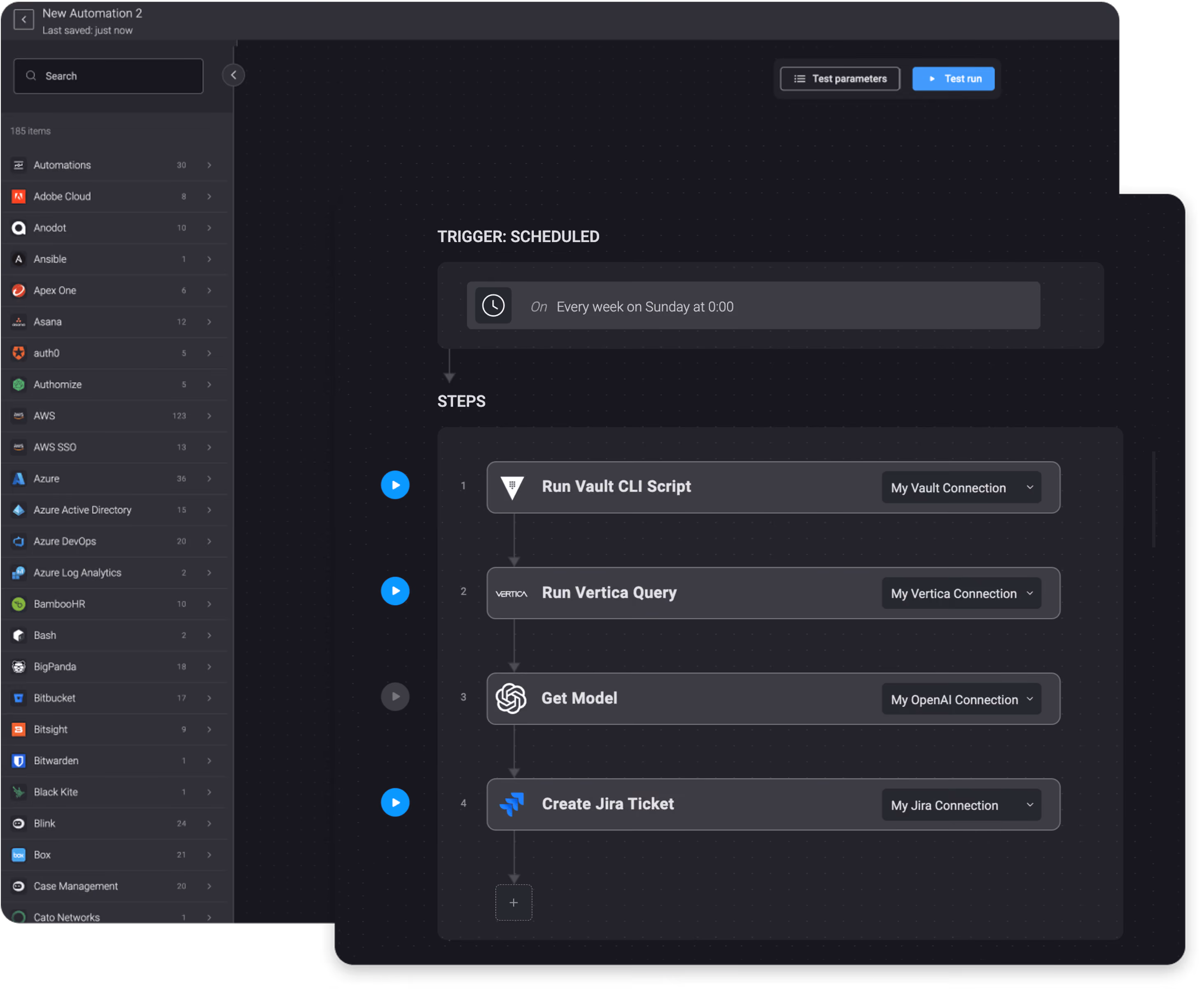The height and width of the screenshot is (989, 1204).
Task: Click the automation title New Automation 2
Action: 92,13
